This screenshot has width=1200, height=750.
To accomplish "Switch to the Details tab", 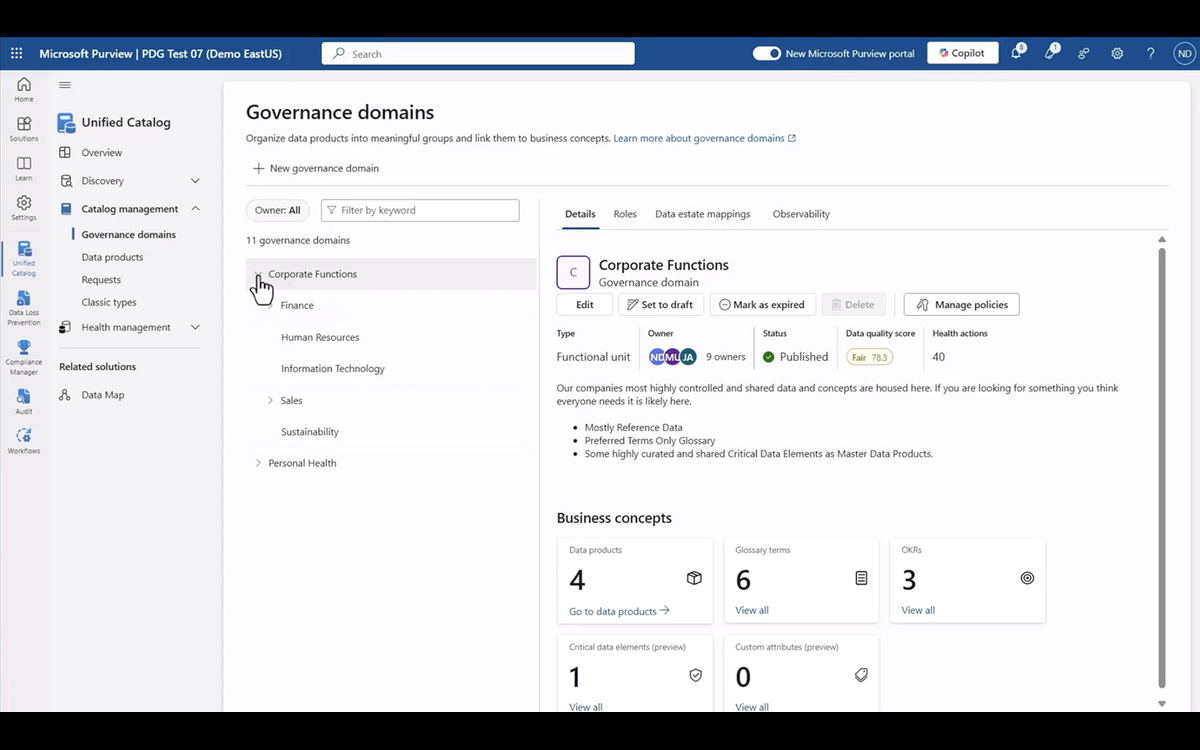I will coord(580,214).
